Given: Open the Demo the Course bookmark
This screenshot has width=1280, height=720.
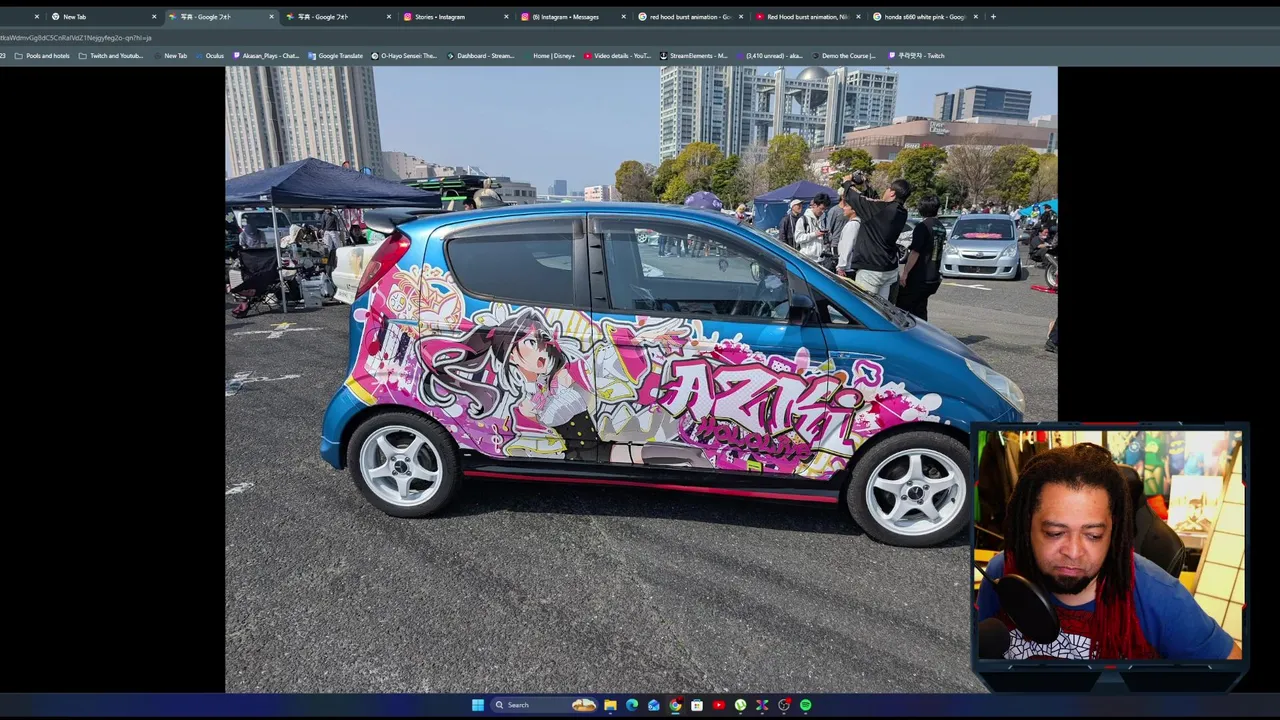Looking at the screenshot, I should (x=843, y=56).
